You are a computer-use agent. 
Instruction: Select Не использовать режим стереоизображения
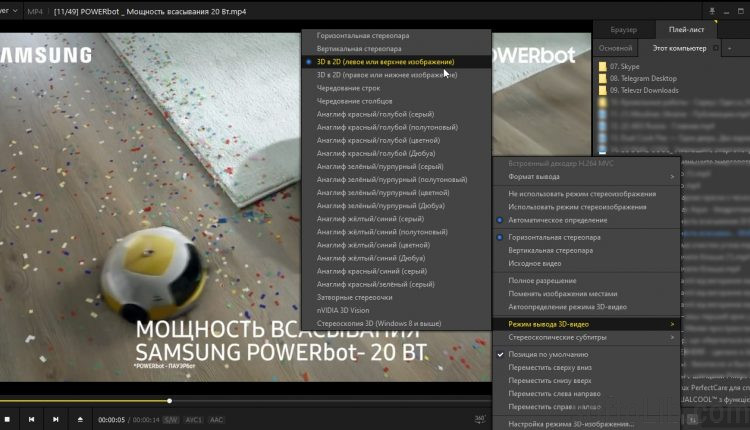pyautogui.click(x=586, y=194)
